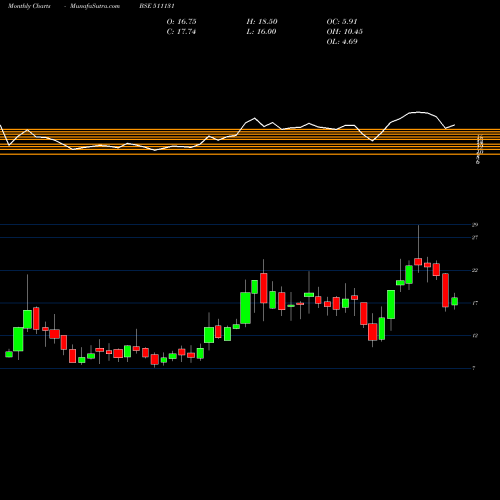
Task: Click the 7 price axis label
Action: pyautogui.click(x=474, y=368)
